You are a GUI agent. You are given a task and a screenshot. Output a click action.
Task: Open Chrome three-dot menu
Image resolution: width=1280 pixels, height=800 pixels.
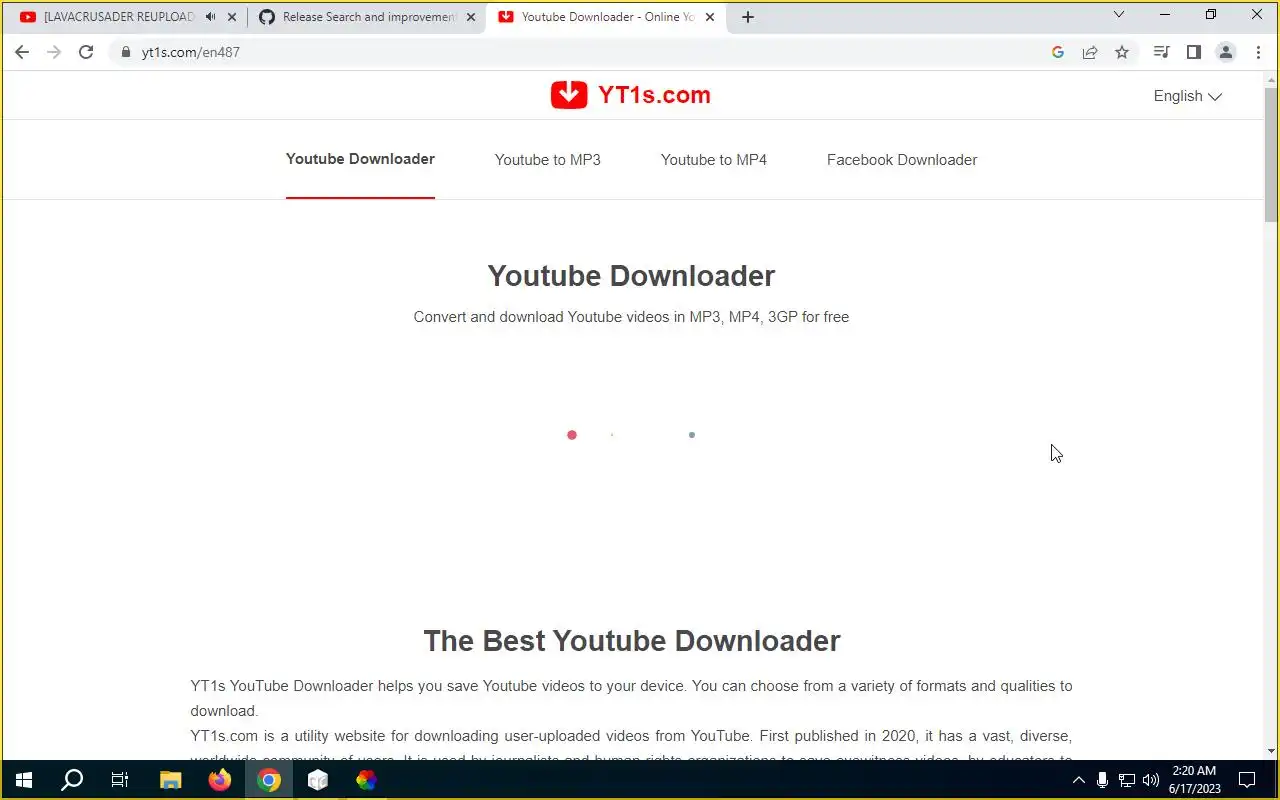point(1258,52)
